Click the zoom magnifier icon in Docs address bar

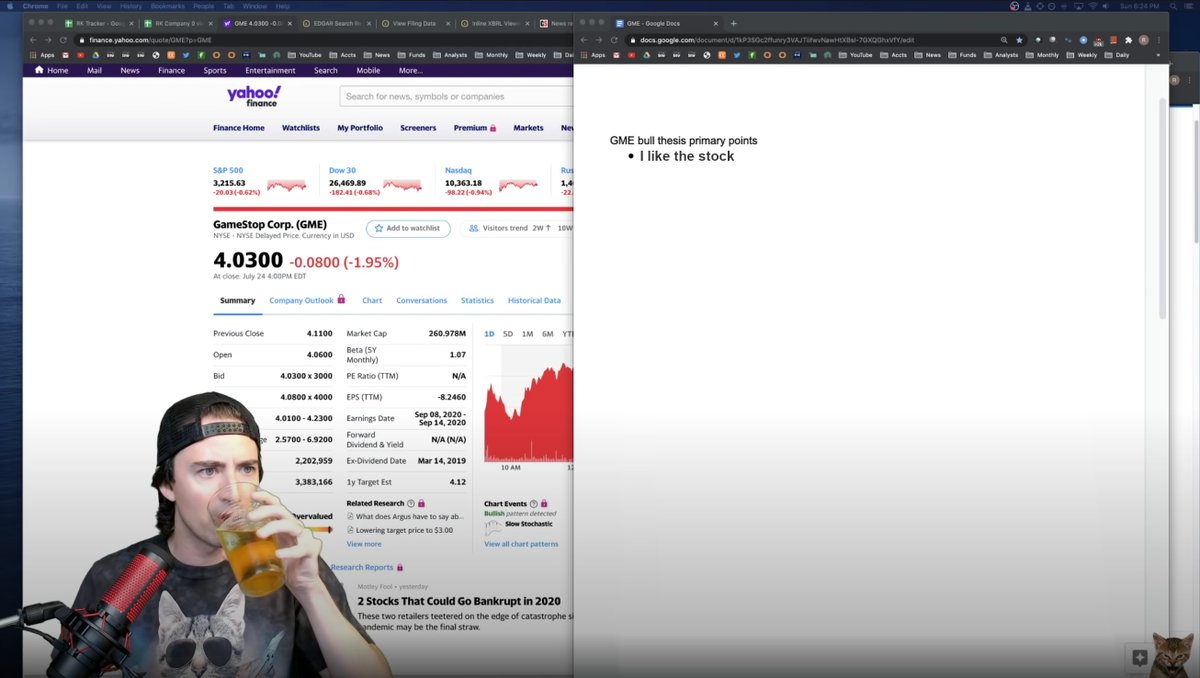[1004, 40]
